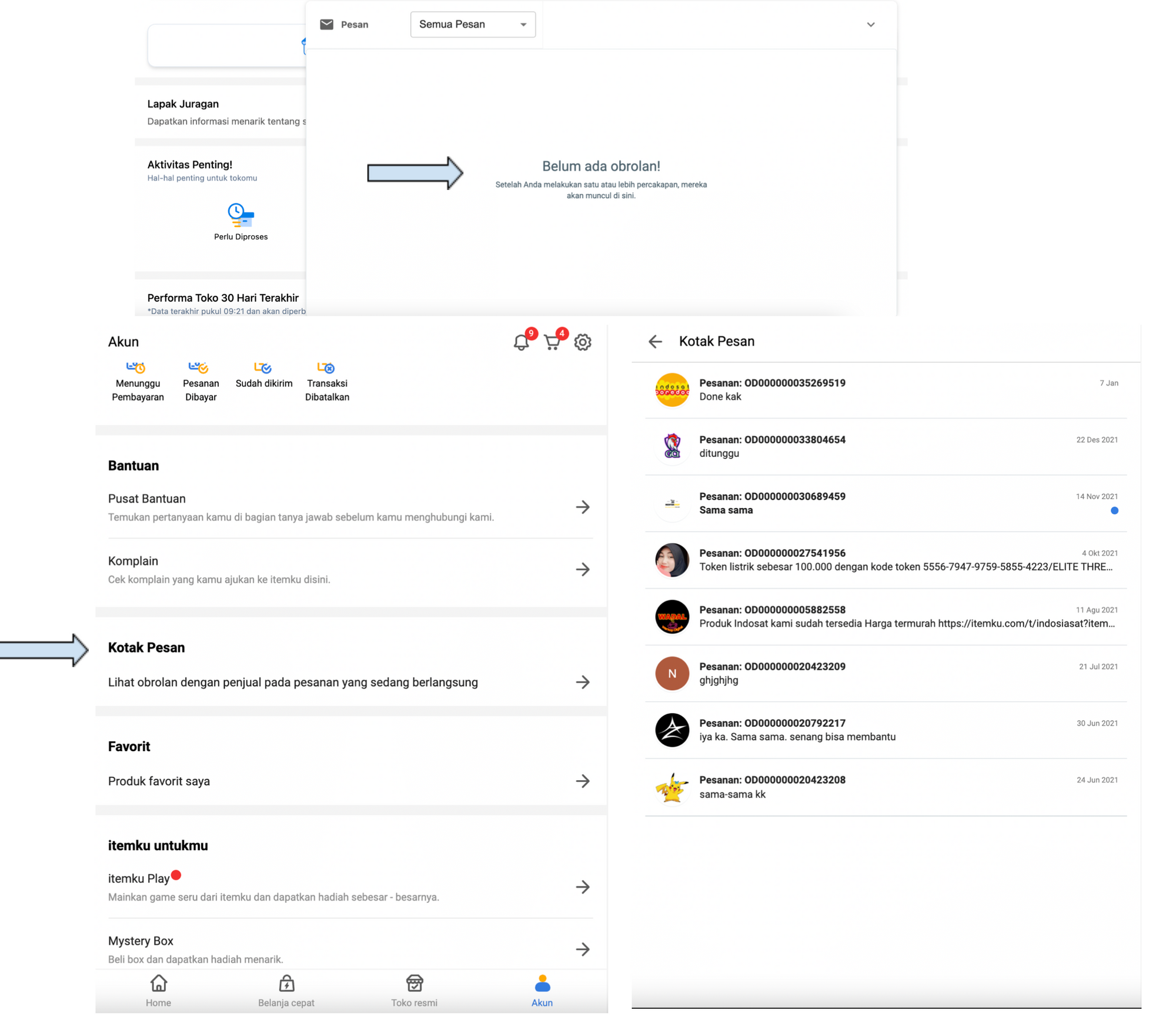
Task: Click the avatar for order OD000000033804654
Action: tap(672, 447)
